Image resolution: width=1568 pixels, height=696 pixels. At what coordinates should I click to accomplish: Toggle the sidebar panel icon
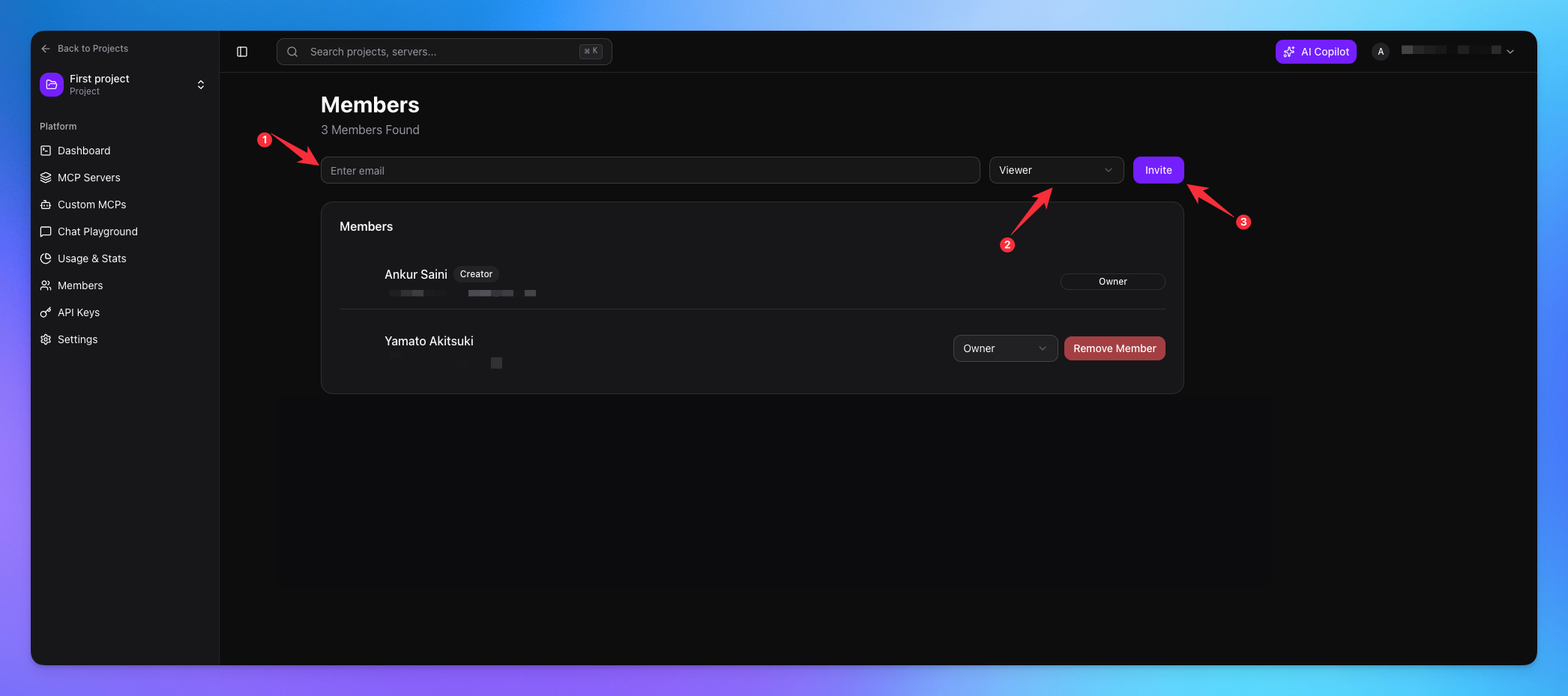coord(242,52)
